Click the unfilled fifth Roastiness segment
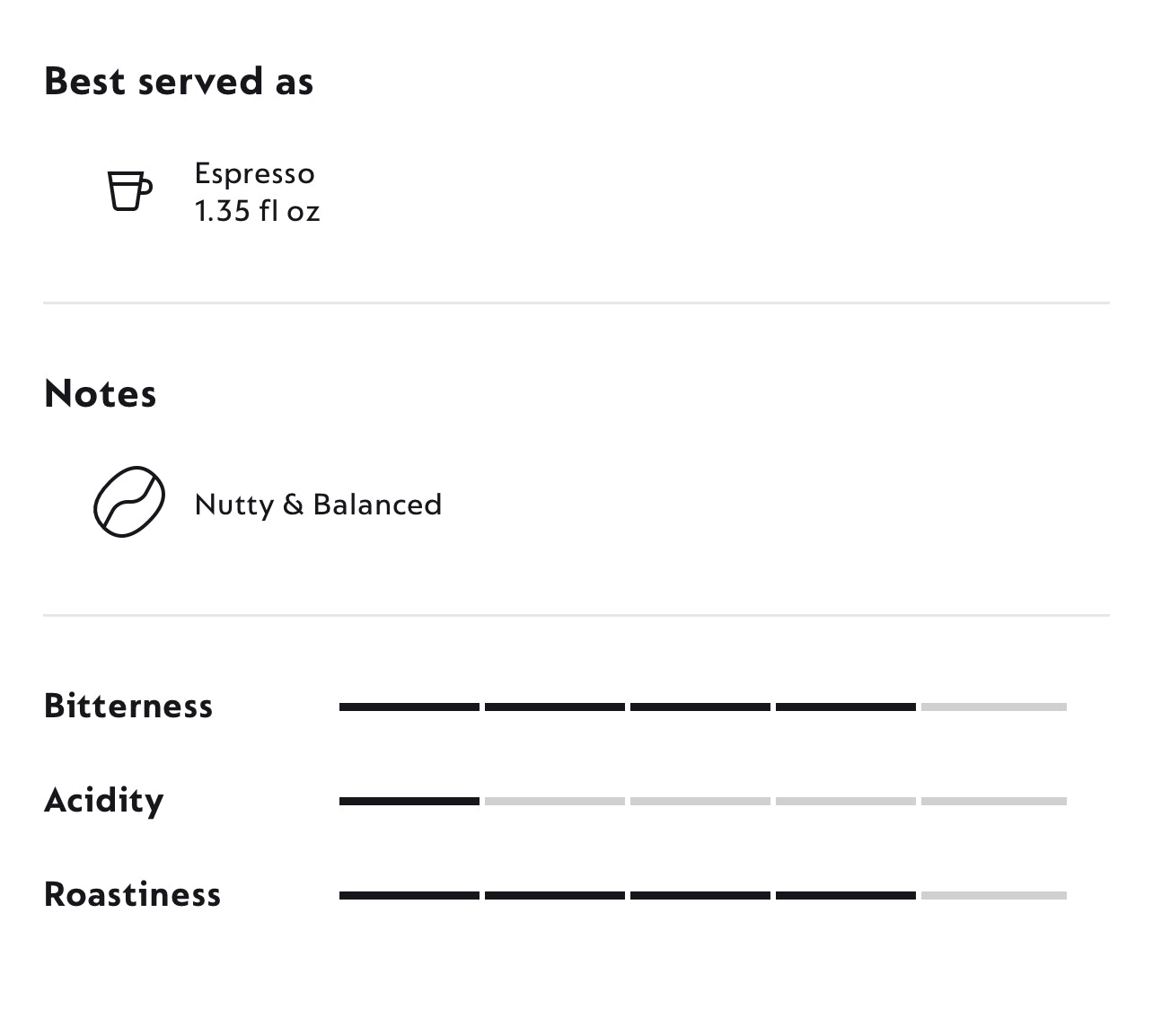The image size is (1153, 1036). point(993,895)
